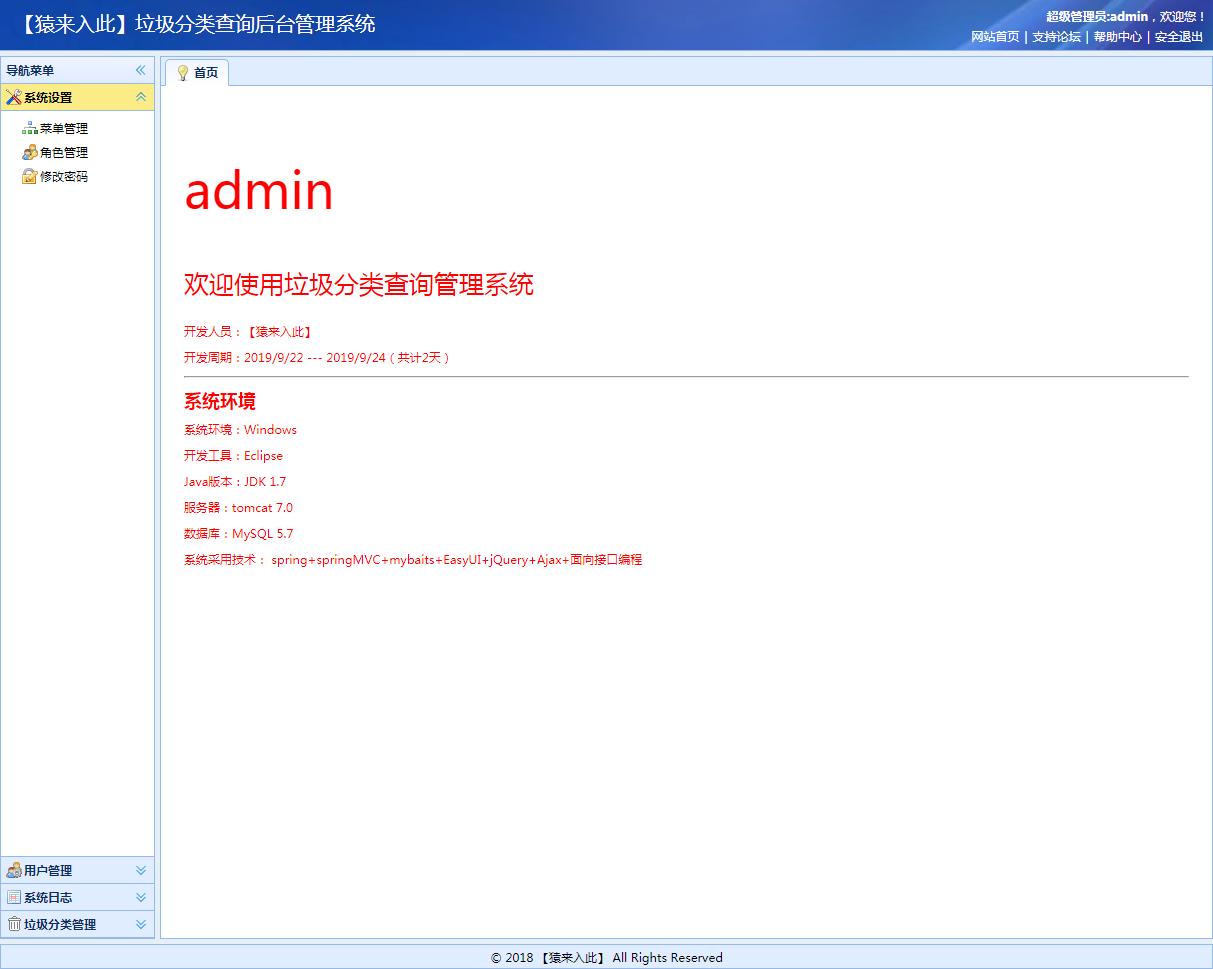Click the 安全退出 logout link

tap(1176, 37)
